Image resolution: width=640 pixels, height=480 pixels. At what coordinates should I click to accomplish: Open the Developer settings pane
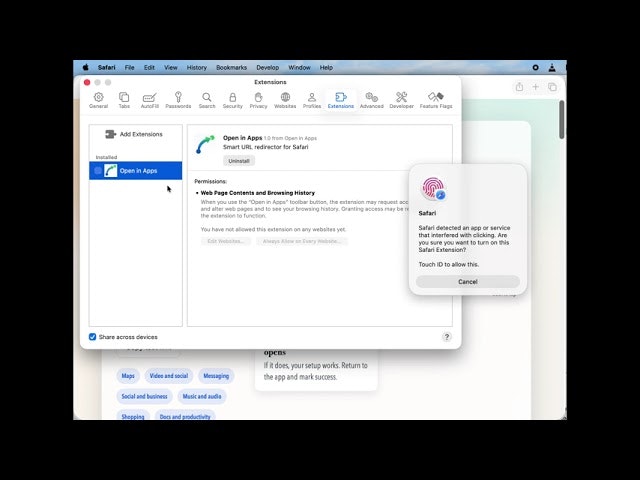pyautogui.click(x=402, y=100)
